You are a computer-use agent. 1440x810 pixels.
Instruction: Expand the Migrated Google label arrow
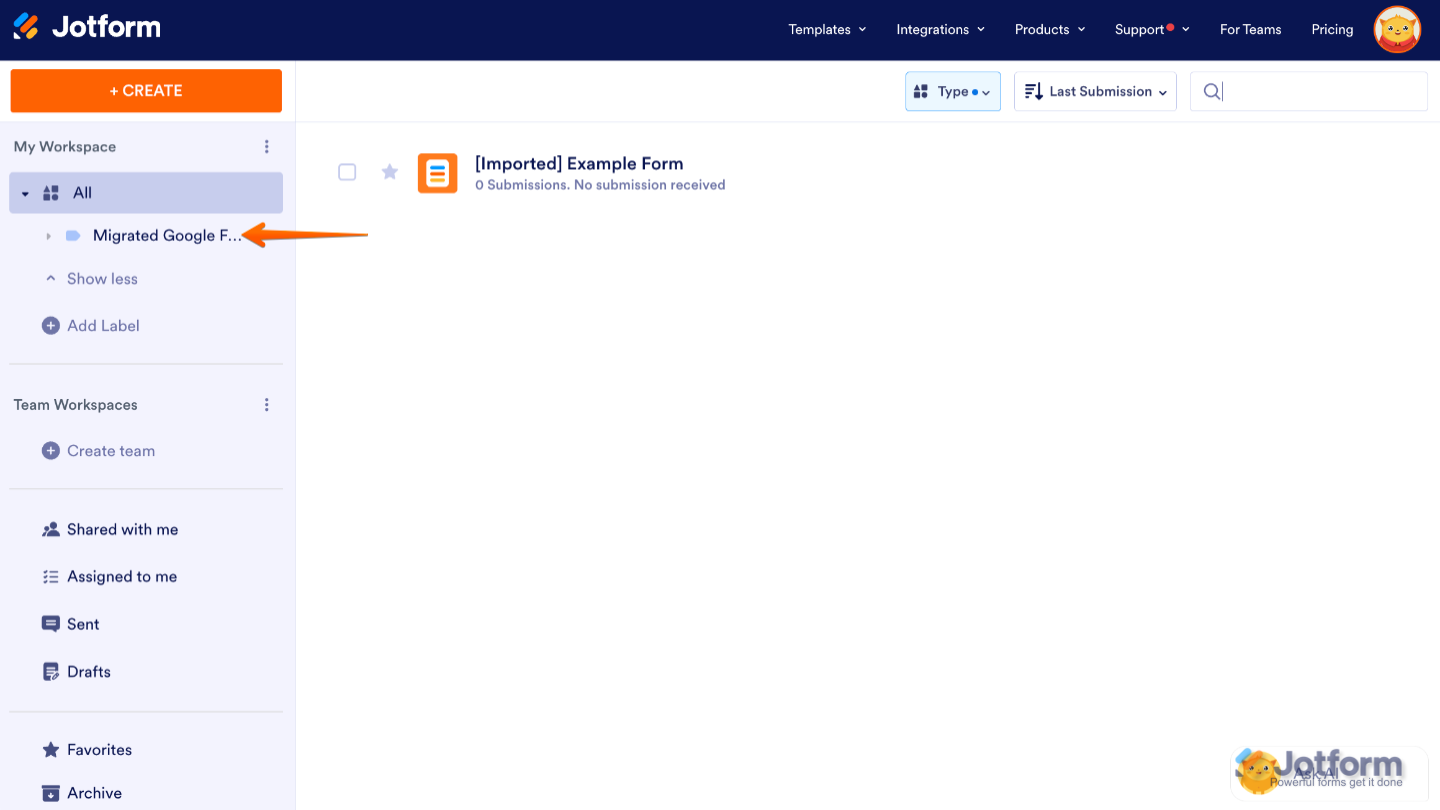point(48,236)
